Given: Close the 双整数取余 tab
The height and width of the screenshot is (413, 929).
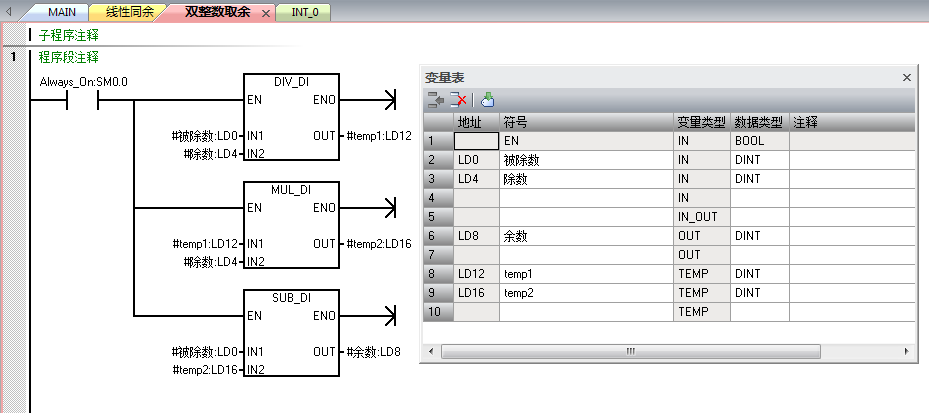Looking at the screenshot, I should pos(265,13).
